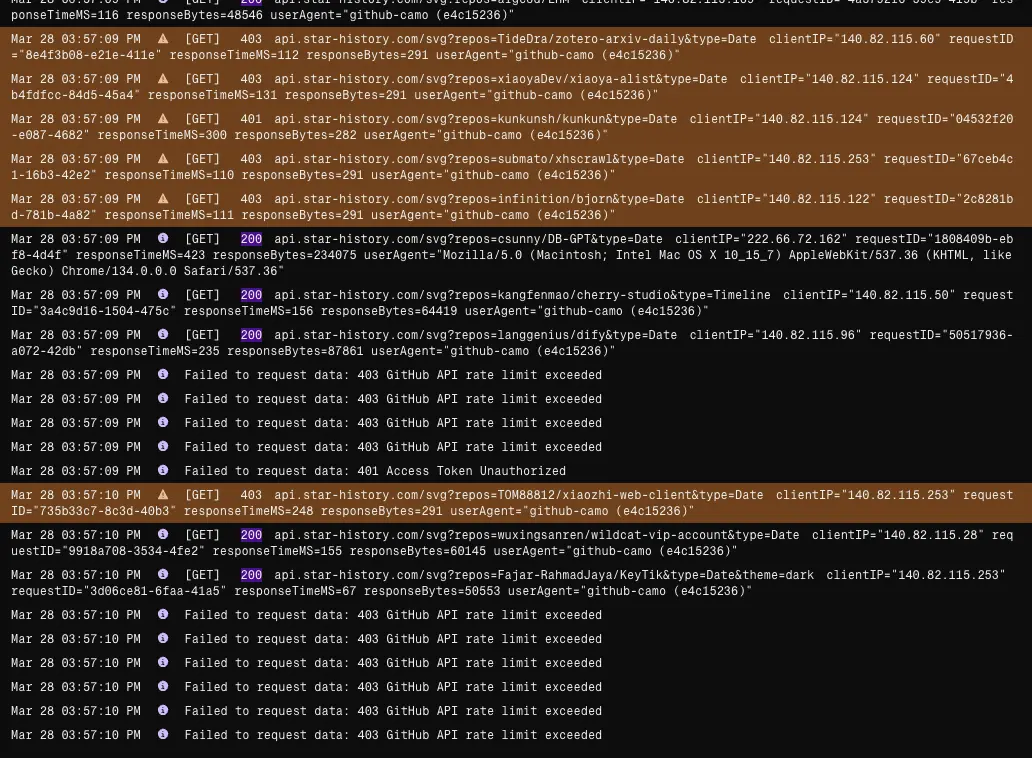Click the info icon on the last rate limit message
This screenshot has height=758, width=1032.
tap(163, 735)
